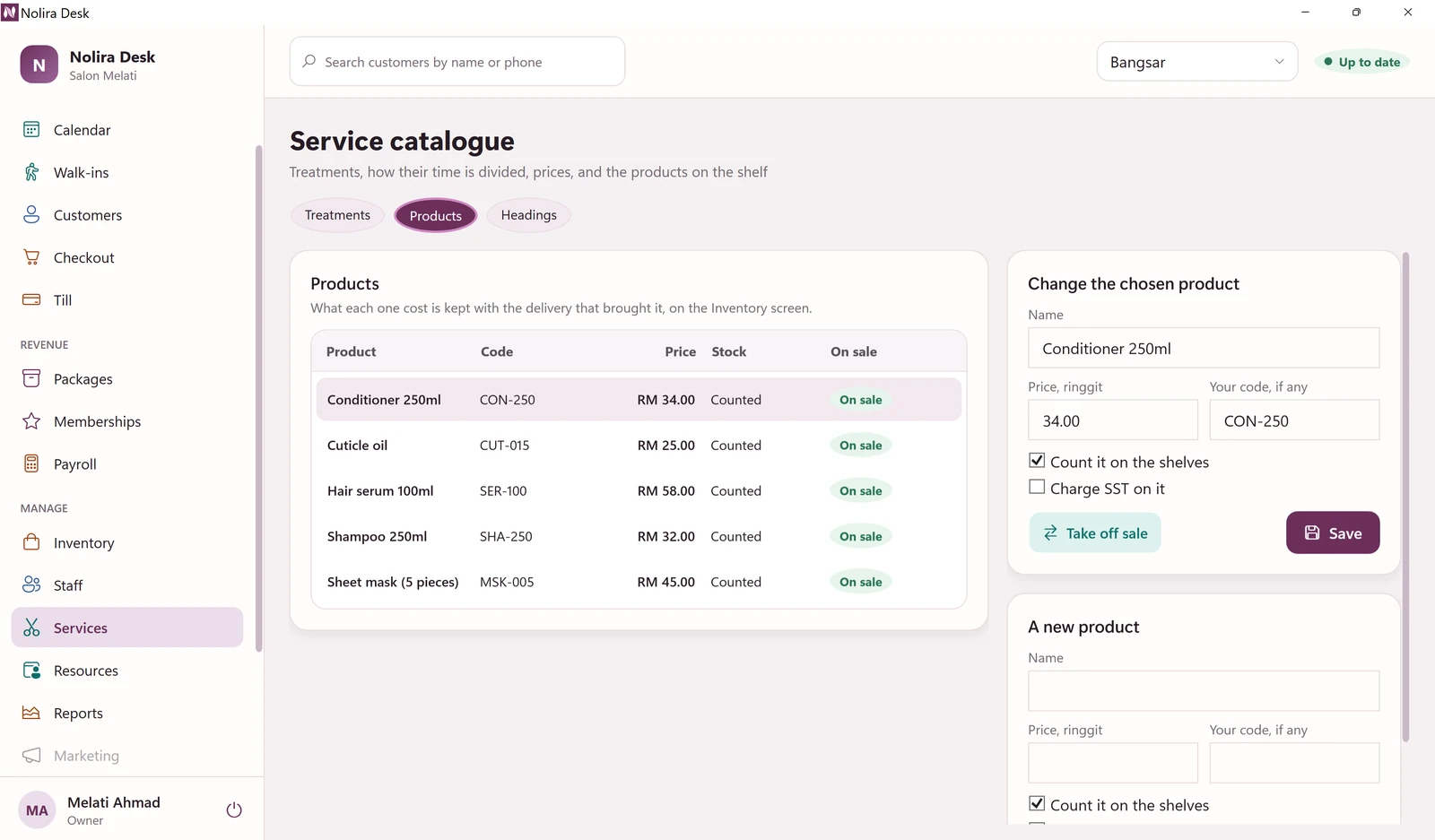Click the chosen product Name field

(1204, 348)
